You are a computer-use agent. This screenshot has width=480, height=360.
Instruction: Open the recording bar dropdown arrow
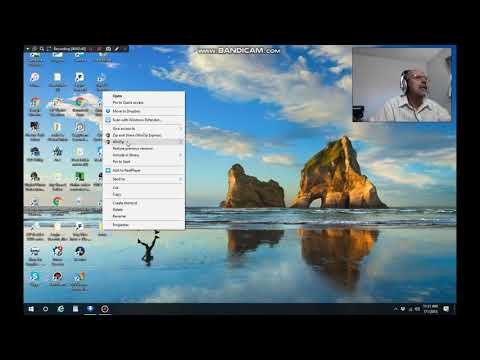[27, 49]
